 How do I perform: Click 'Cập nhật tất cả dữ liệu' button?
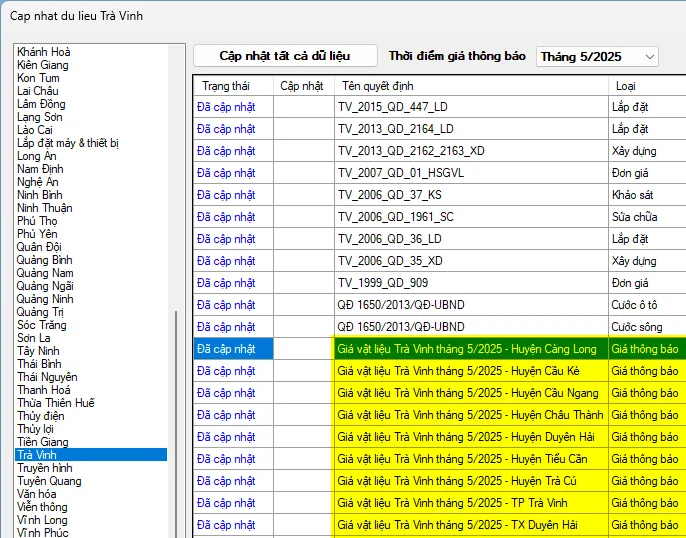pyautogui.click(x=285, y=56)
